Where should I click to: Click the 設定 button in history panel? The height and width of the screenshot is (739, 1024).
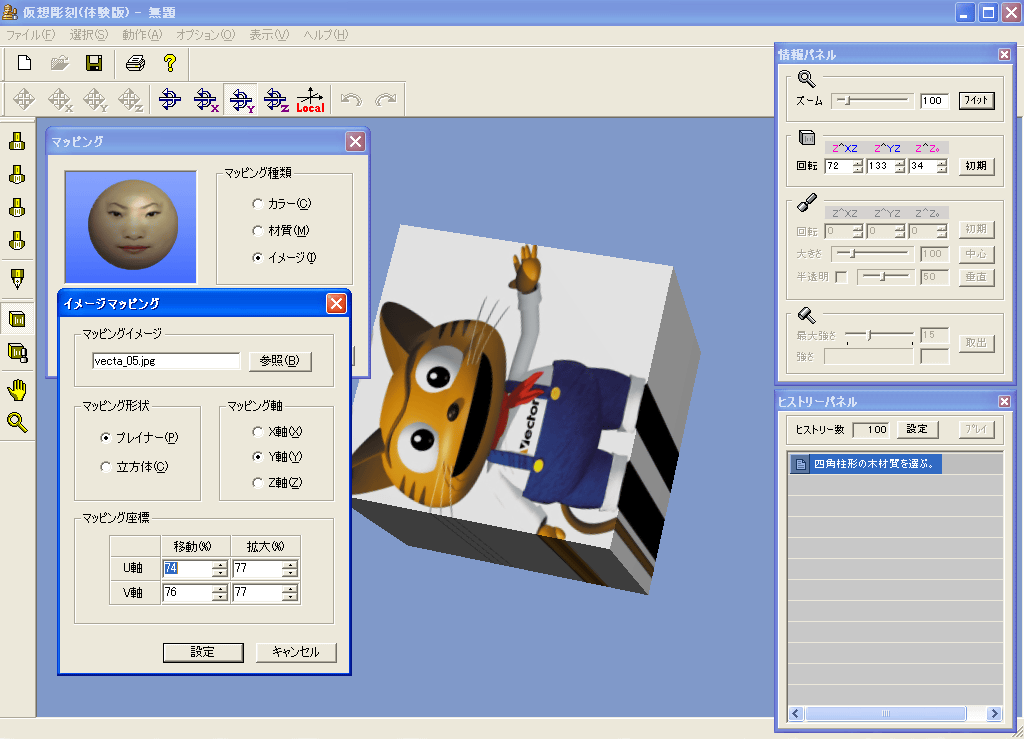[x=917, y=429]
